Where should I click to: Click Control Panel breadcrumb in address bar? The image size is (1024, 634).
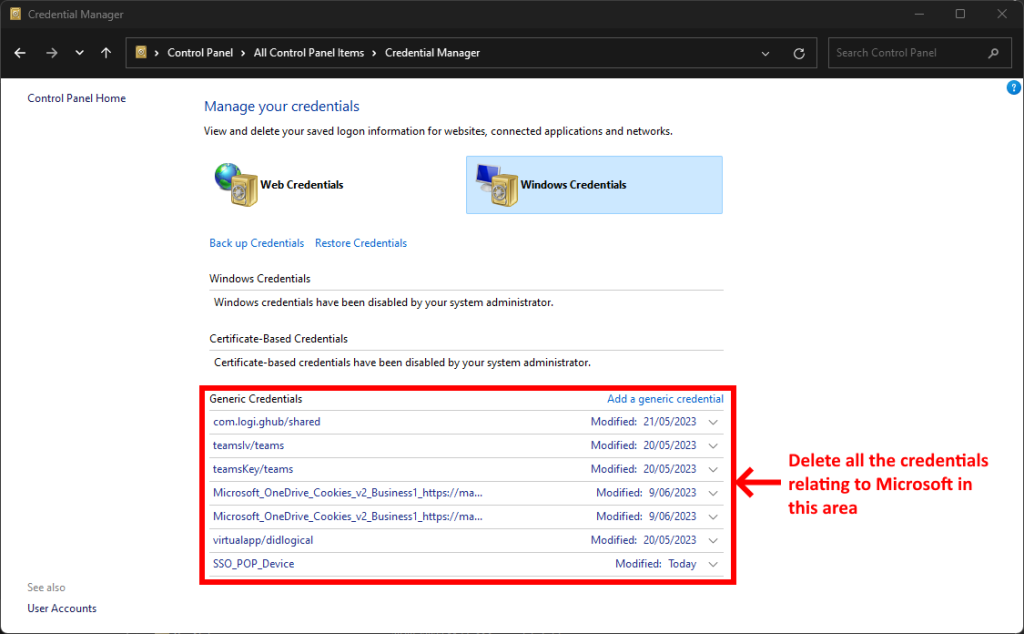(200, 53)
